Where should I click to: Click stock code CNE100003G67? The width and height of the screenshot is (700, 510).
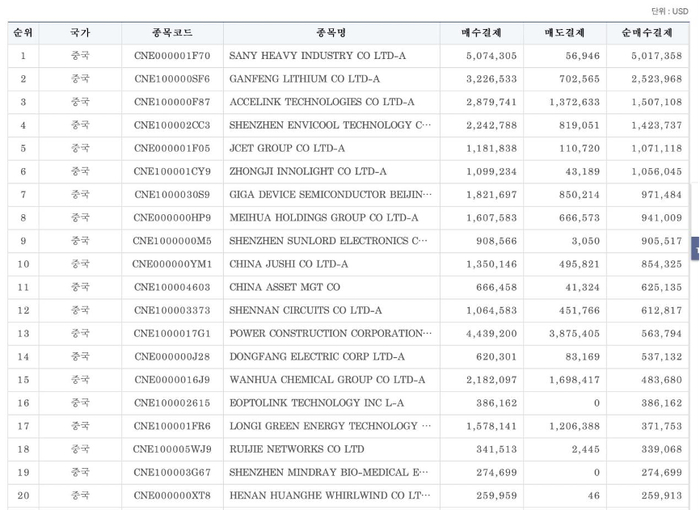172,472
